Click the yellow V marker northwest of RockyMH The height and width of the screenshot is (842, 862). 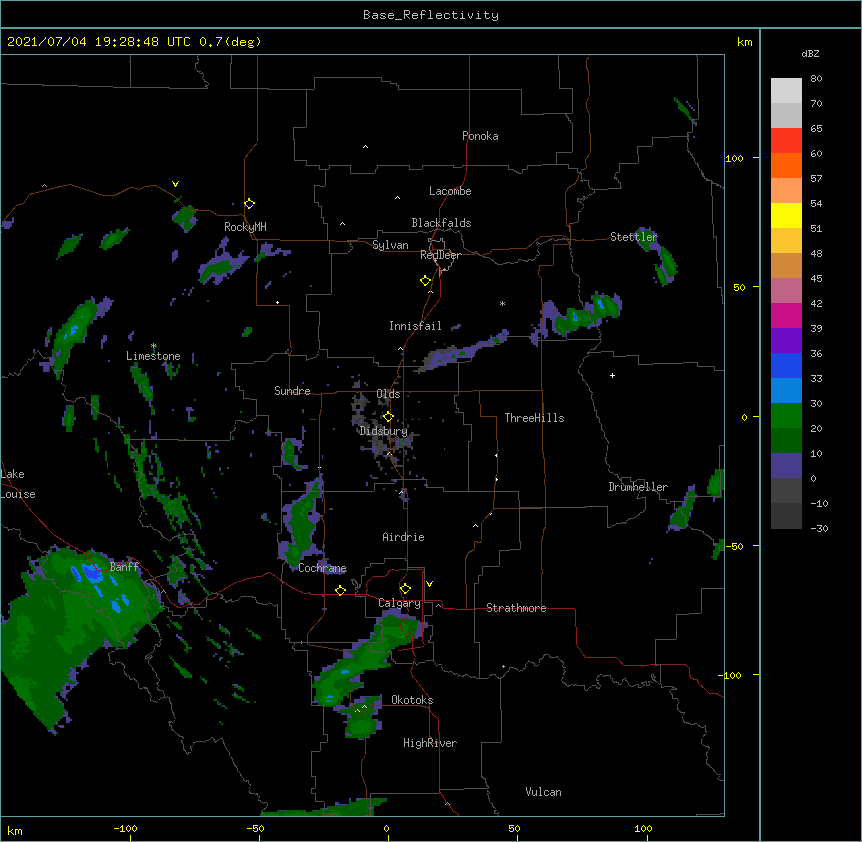pos(175,184)
